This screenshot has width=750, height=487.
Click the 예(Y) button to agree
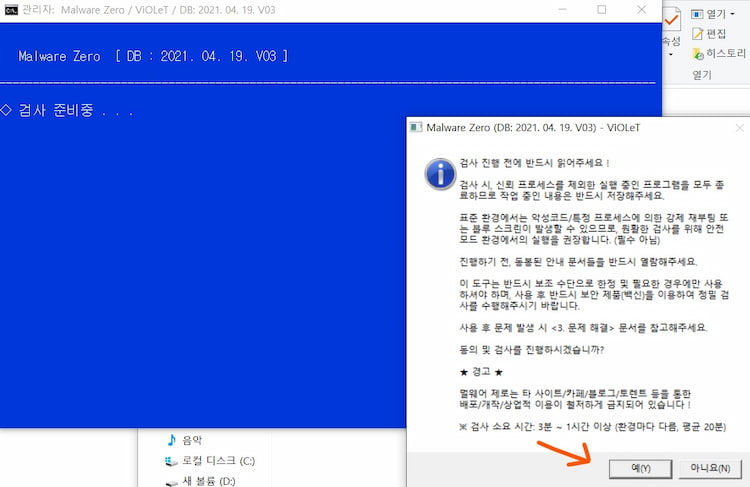pos(640,468)
